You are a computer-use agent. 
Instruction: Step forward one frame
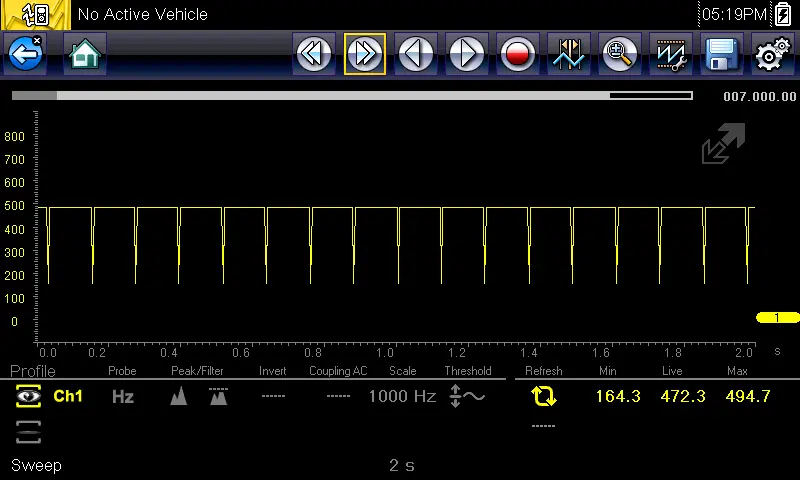tap(467, 54)
